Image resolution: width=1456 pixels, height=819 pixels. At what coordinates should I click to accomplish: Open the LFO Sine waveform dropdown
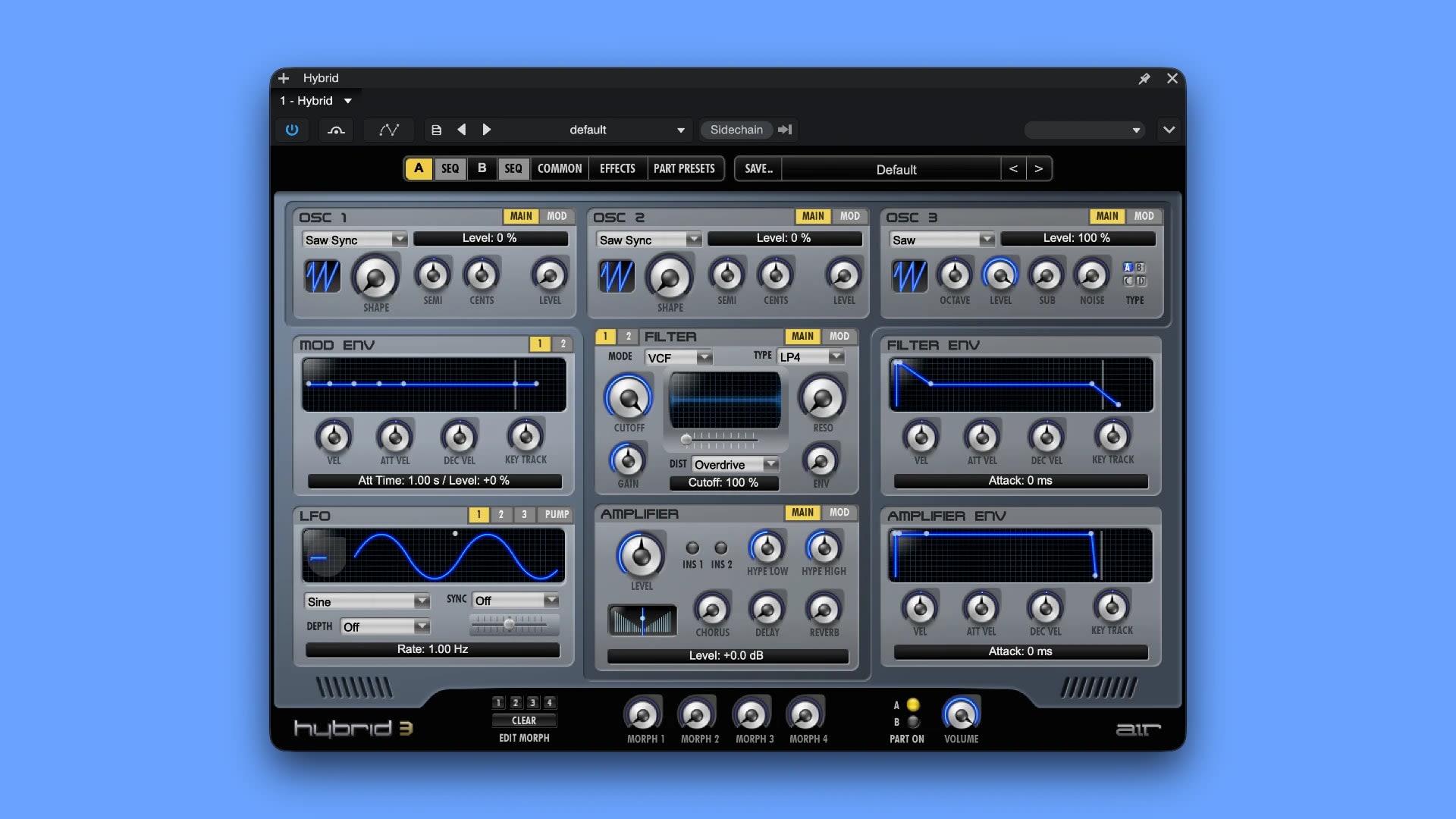coord(367,601)
